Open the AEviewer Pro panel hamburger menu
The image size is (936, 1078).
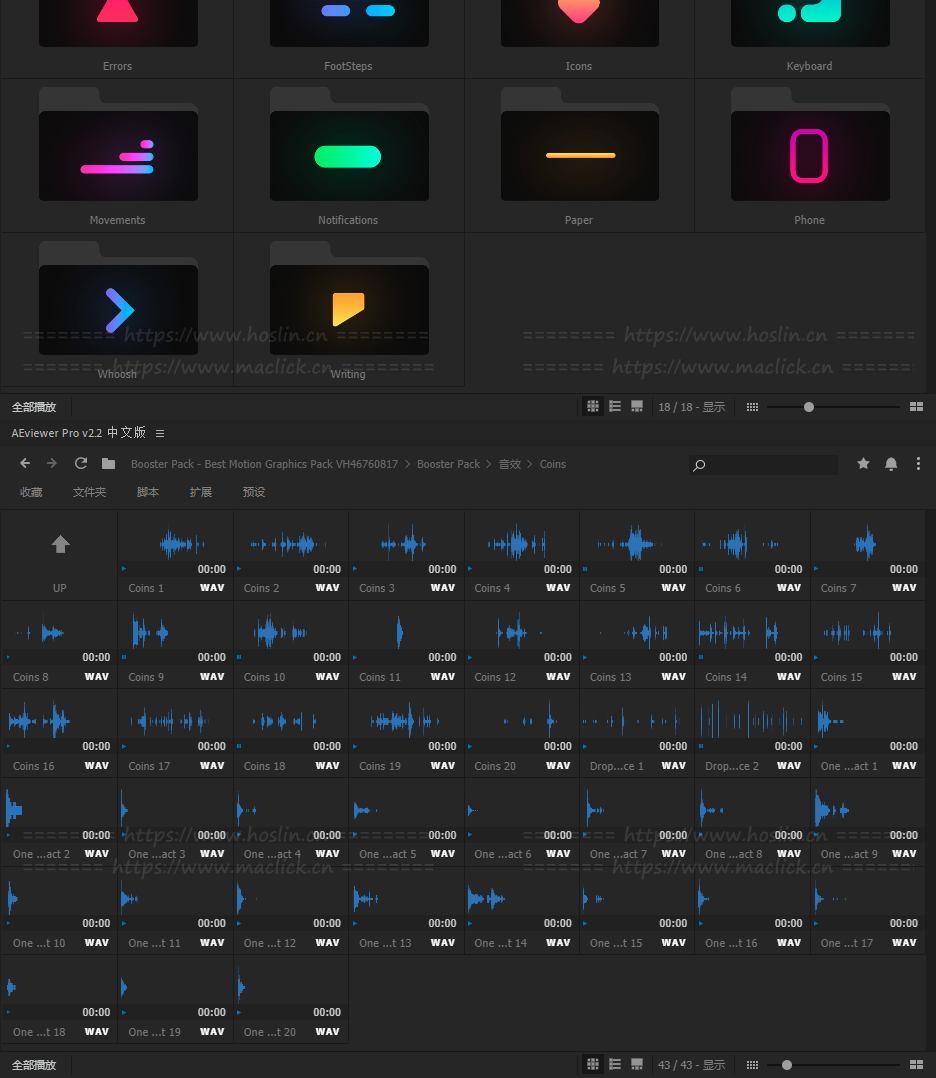pos(160,433)
